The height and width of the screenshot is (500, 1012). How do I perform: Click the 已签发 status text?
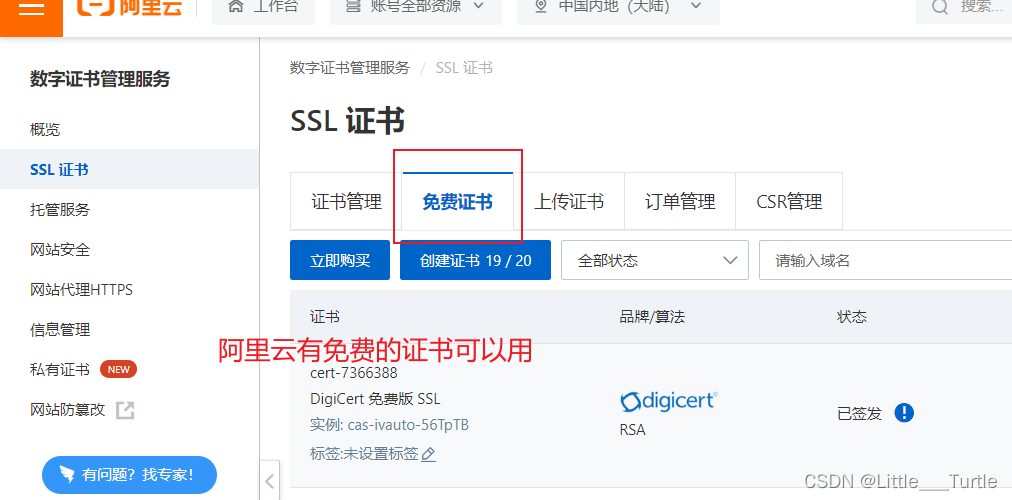[x=859, y=414]
